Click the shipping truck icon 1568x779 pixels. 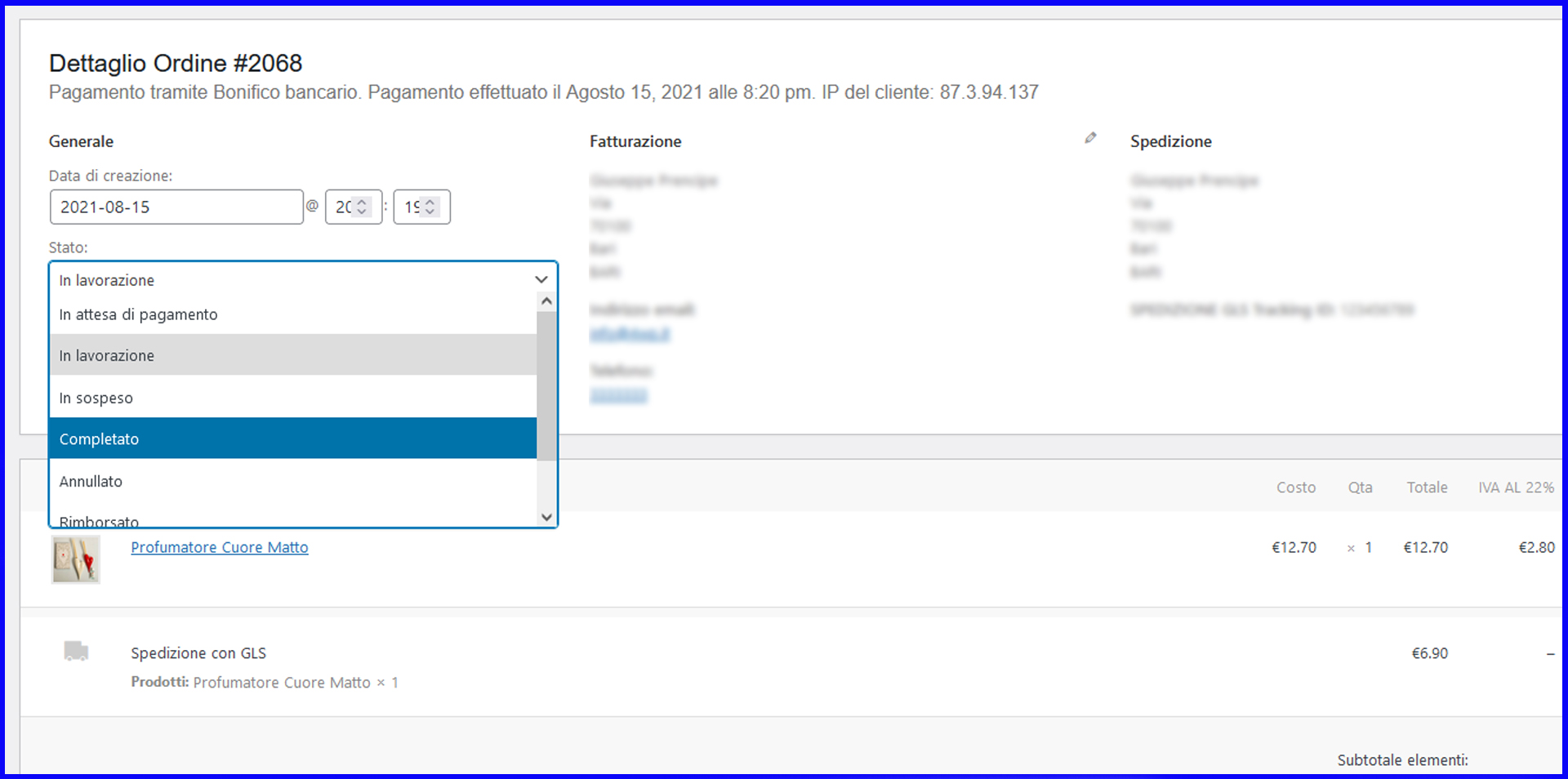click(76, 651)
